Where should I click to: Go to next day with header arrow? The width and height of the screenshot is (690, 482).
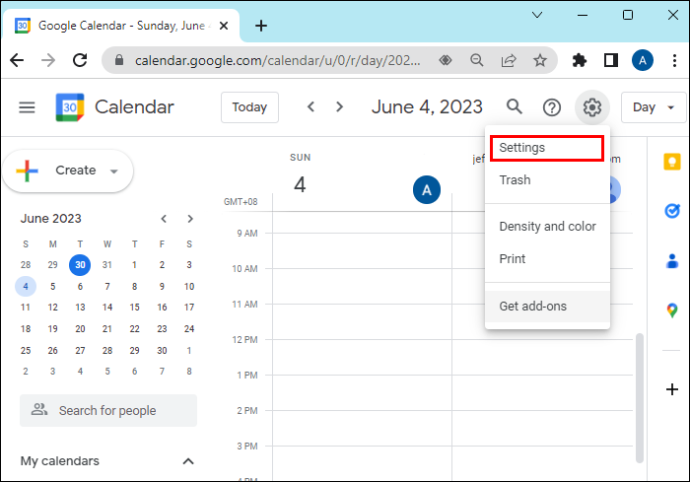339,107
